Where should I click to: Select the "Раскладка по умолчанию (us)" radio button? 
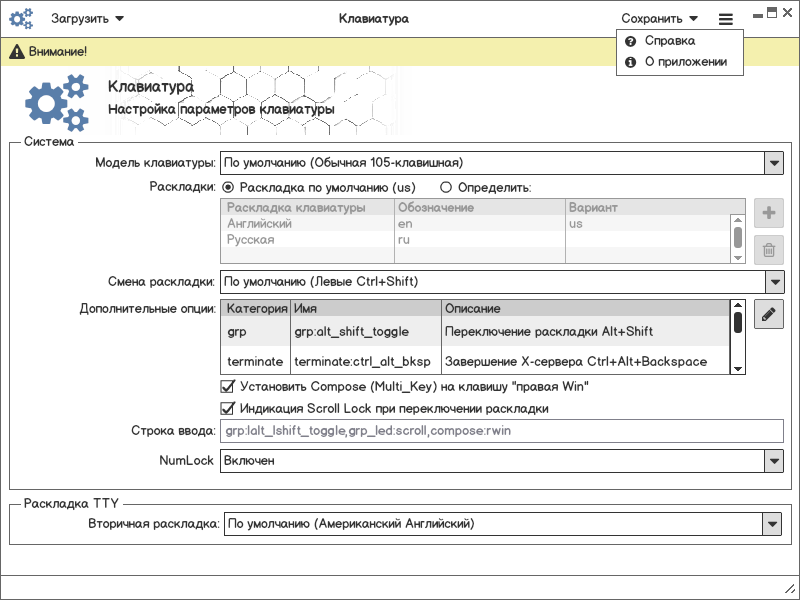point(229,187)
